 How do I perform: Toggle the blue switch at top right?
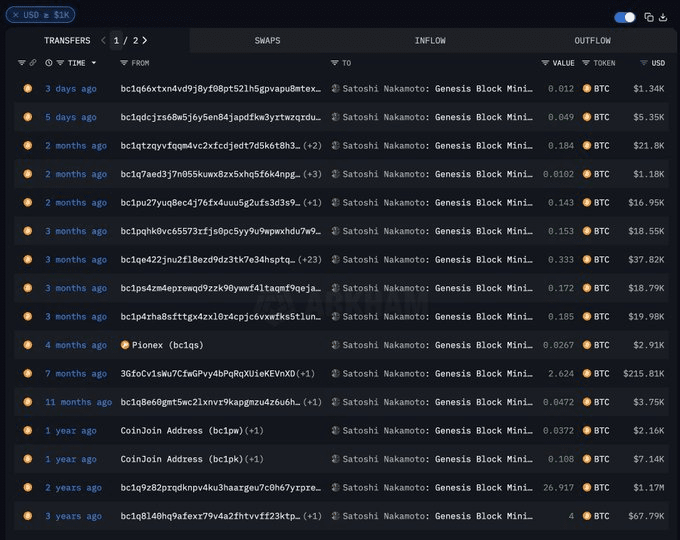(625, 17)
